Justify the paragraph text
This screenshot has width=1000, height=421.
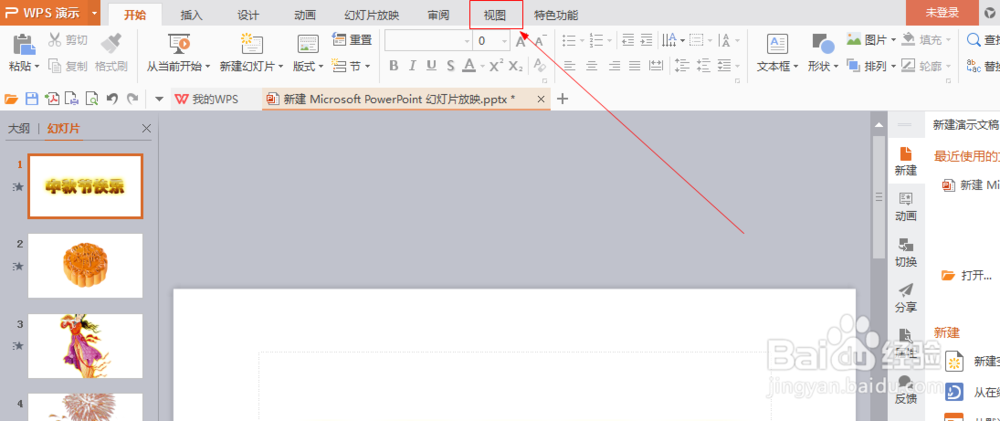coord(635,66)
